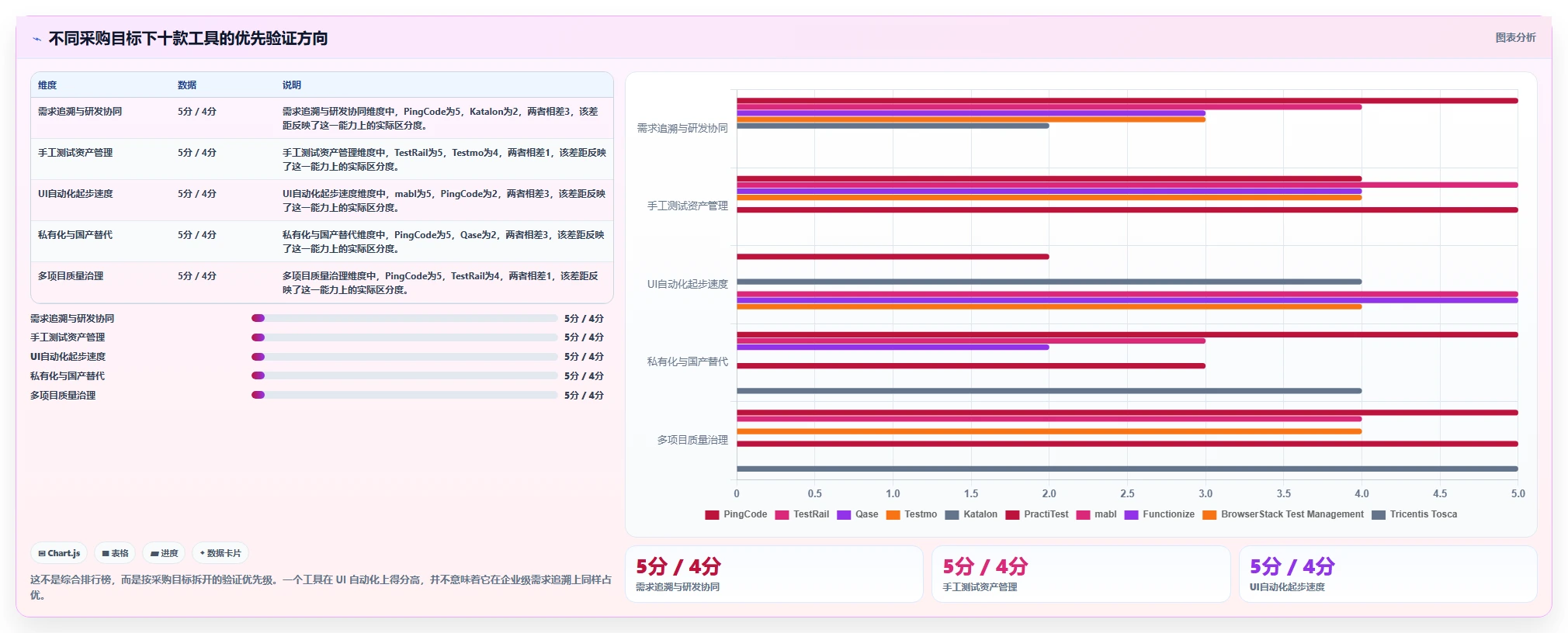Click the 需求追溯与研发协同 chart axis label
The height and width of the screenshot is (633, 1568).
click(x=682, y=128)
